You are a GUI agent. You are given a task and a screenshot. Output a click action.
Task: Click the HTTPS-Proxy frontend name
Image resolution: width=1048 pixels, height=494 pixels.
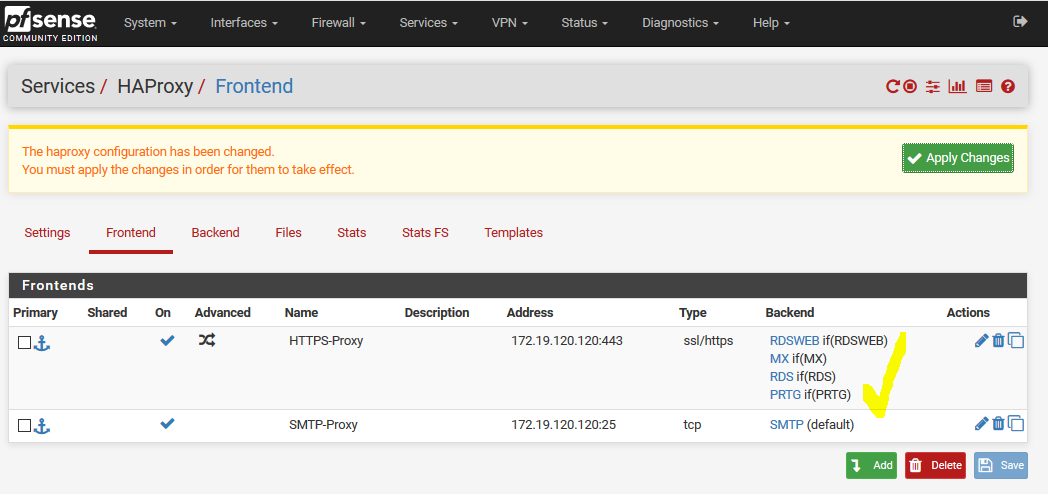click(326, 340)
